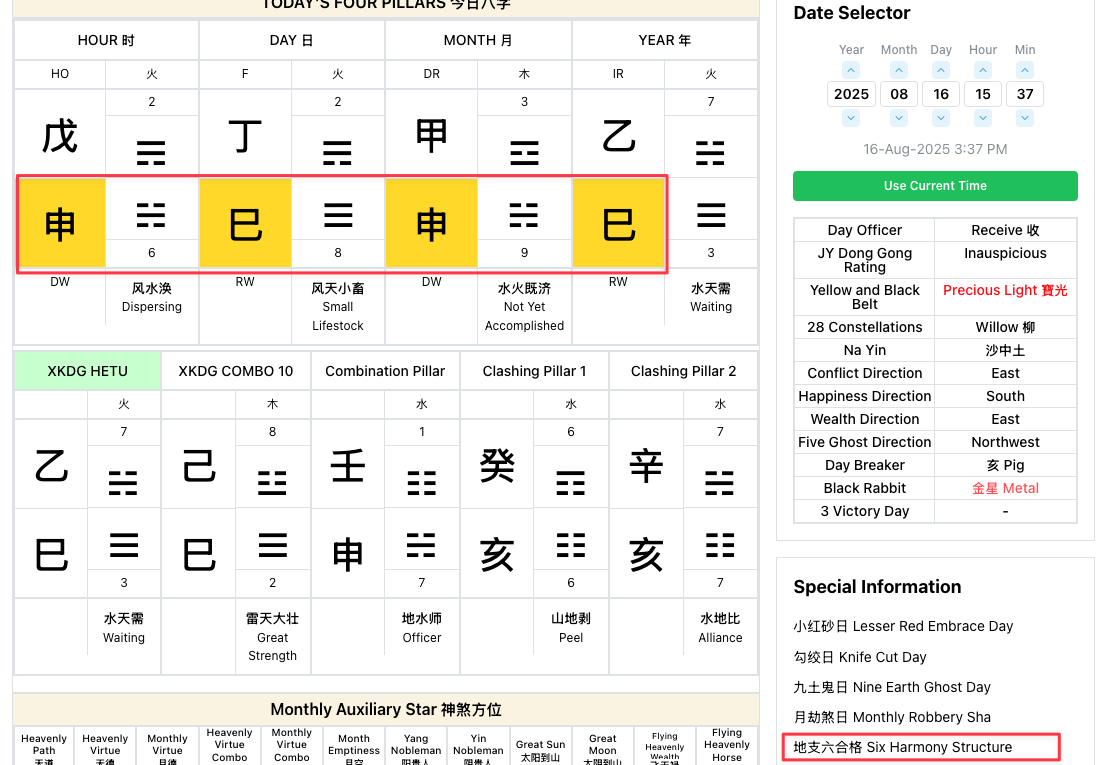Select the Combination Pillar tab
1097x765 pixels.
click(x=385, y=371)
